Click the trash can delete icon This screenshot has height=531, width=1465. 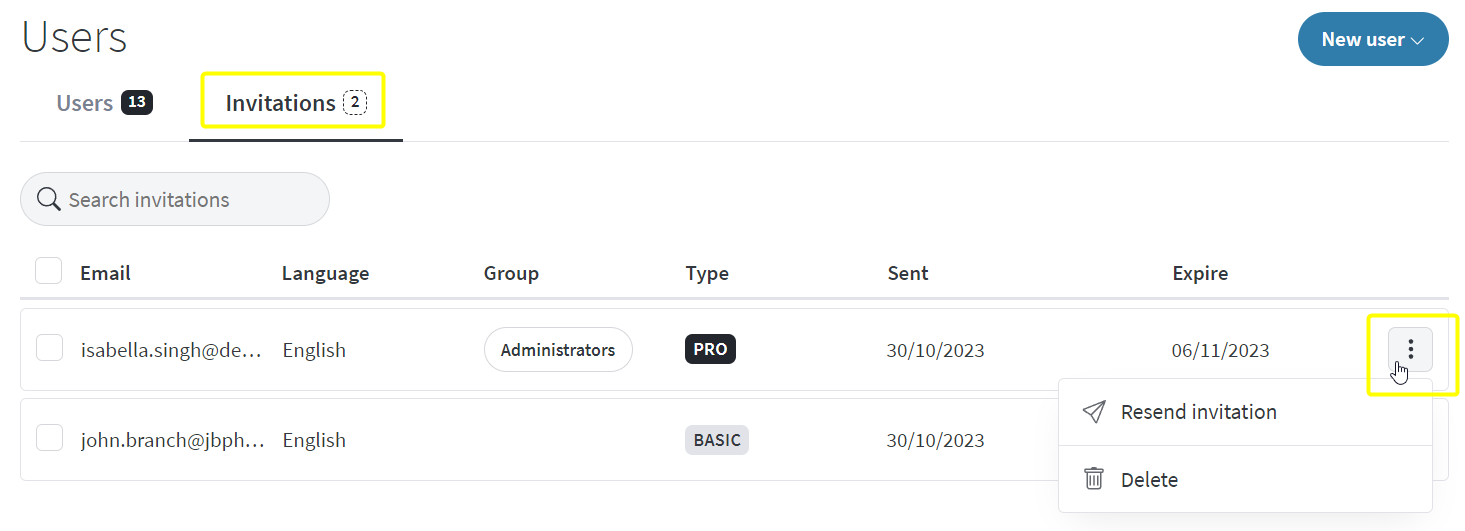[x=1094, y=479]
